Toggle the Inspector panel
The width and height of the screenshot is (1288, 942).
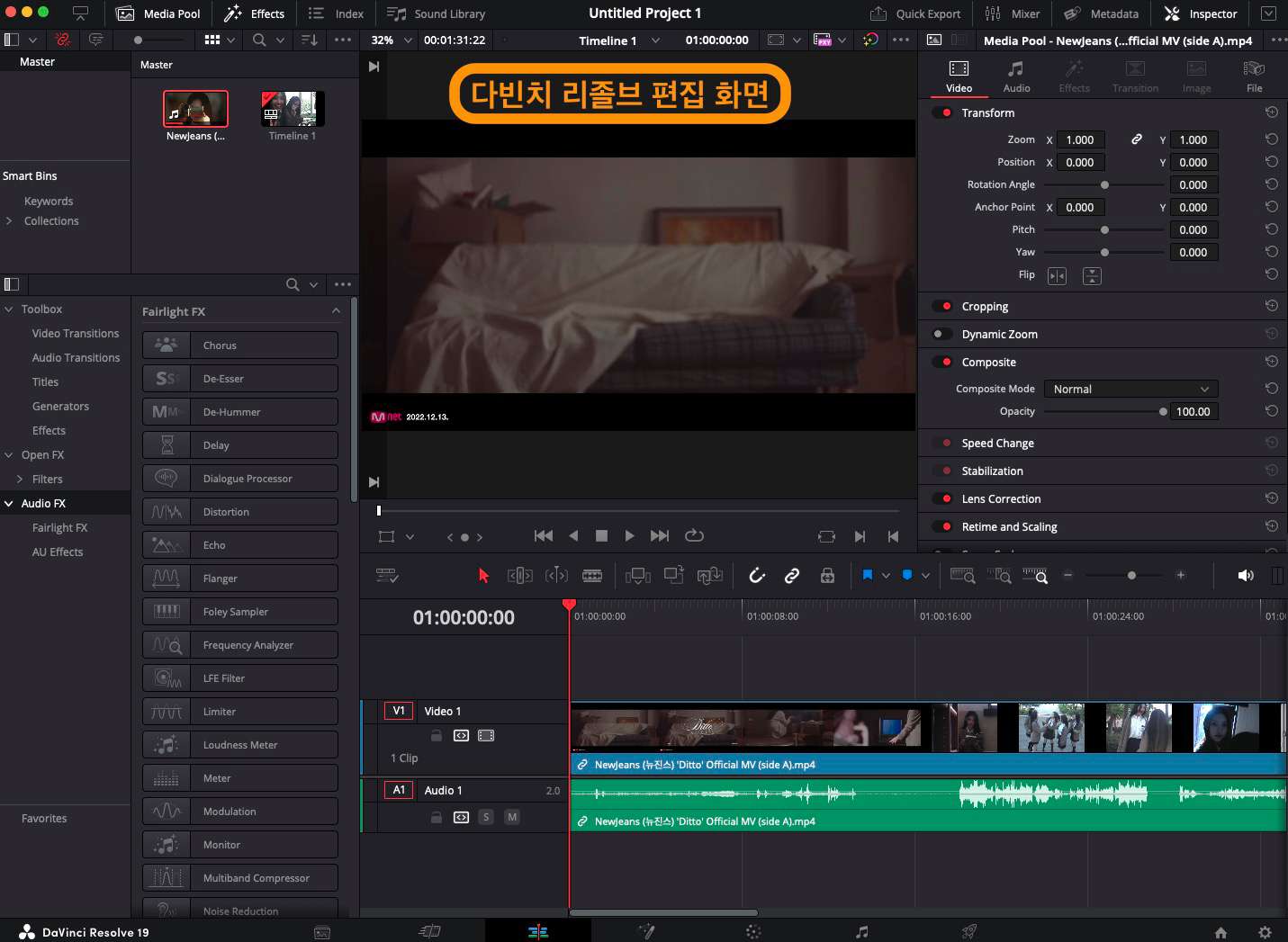tap(1201, 13)
